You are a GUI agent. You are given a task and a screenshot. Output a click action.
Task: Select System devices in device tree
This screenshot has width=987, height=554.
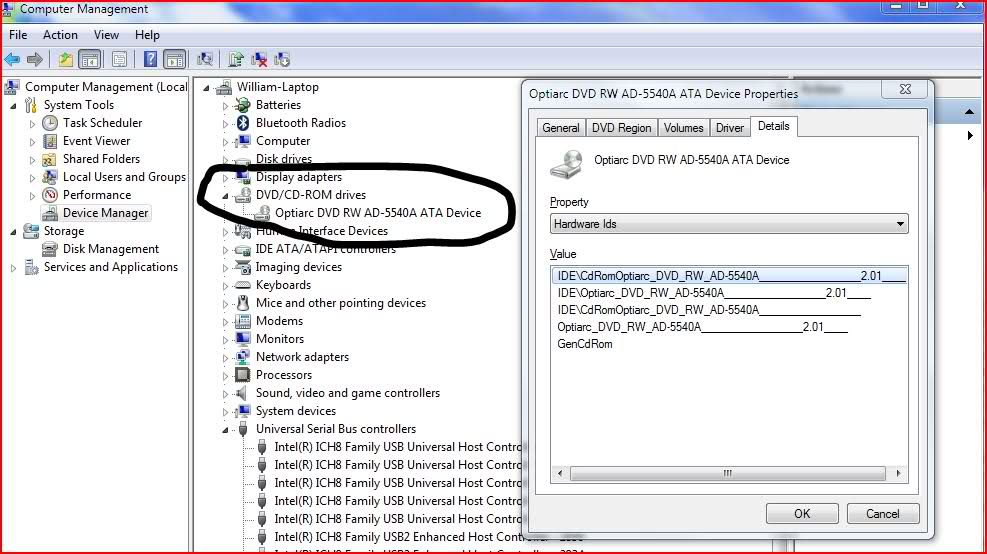296,411
